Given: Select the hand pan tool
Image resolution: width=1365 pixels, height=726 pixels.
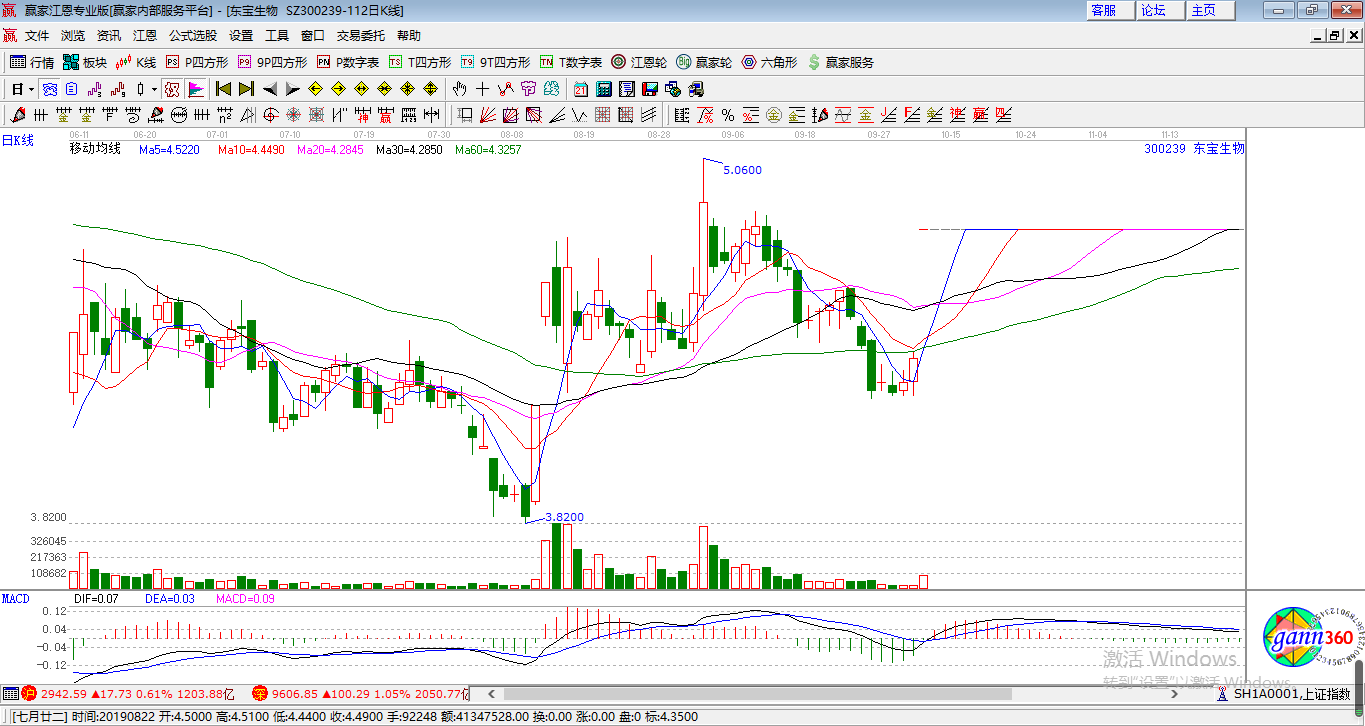Looking at the screenshot, I should coord(460,89).
